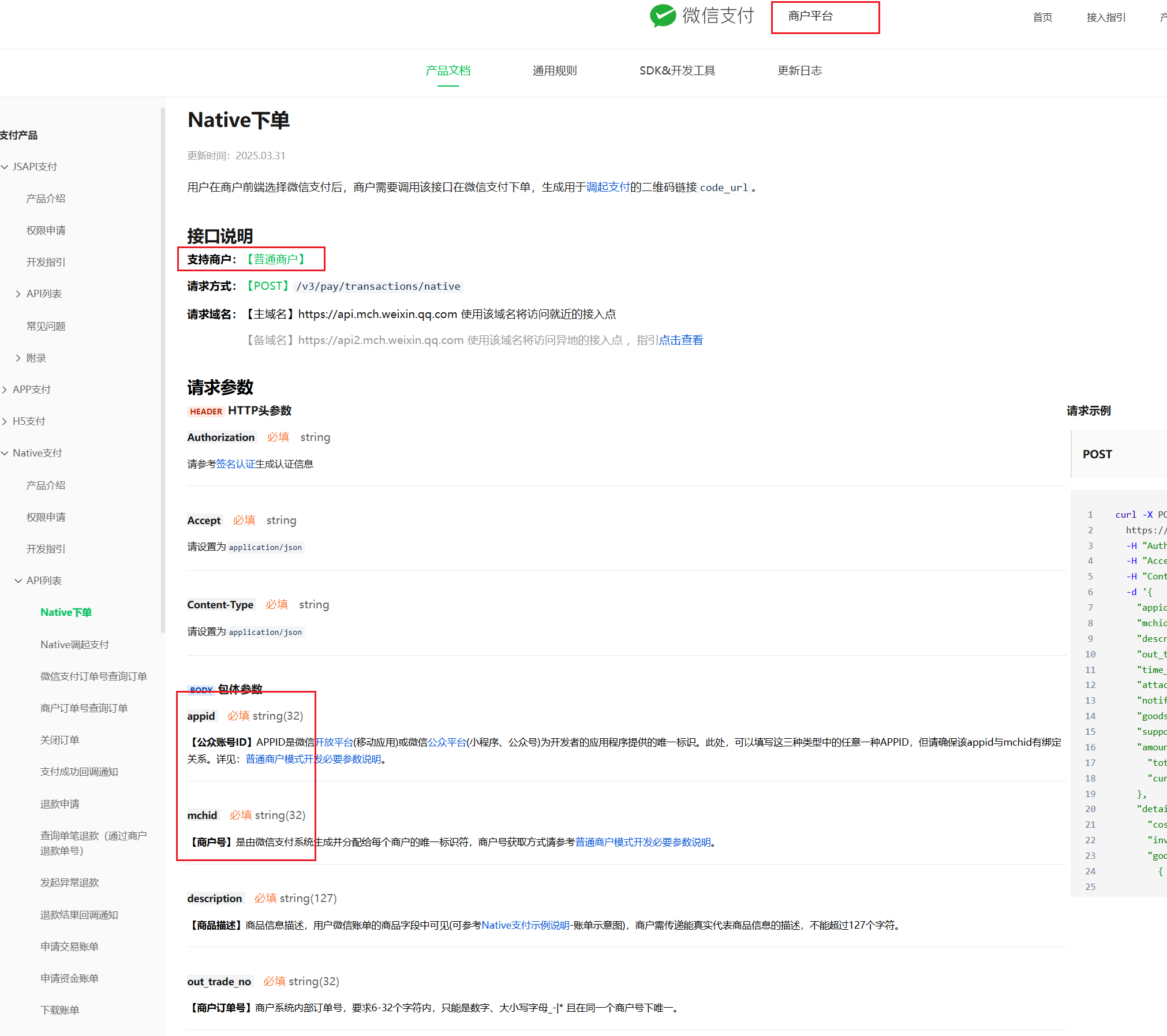The width and height of the screenshot is (1167, 1036).
Task: Open 退款结果回调通知 in the sidebar
Action: (x=79, y=915)
